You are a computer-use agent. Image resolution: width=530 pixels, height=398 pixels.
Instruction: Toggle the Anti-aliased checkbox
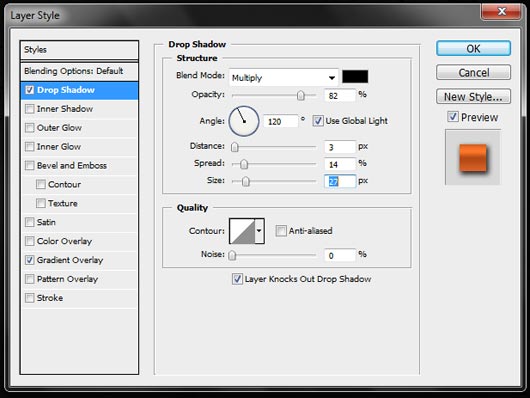pos(281,231)
